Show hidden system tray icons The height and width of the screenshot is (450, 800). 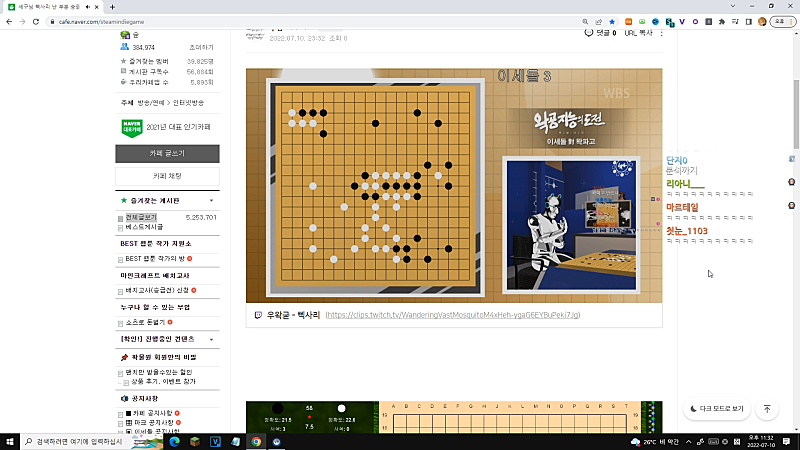688,442
